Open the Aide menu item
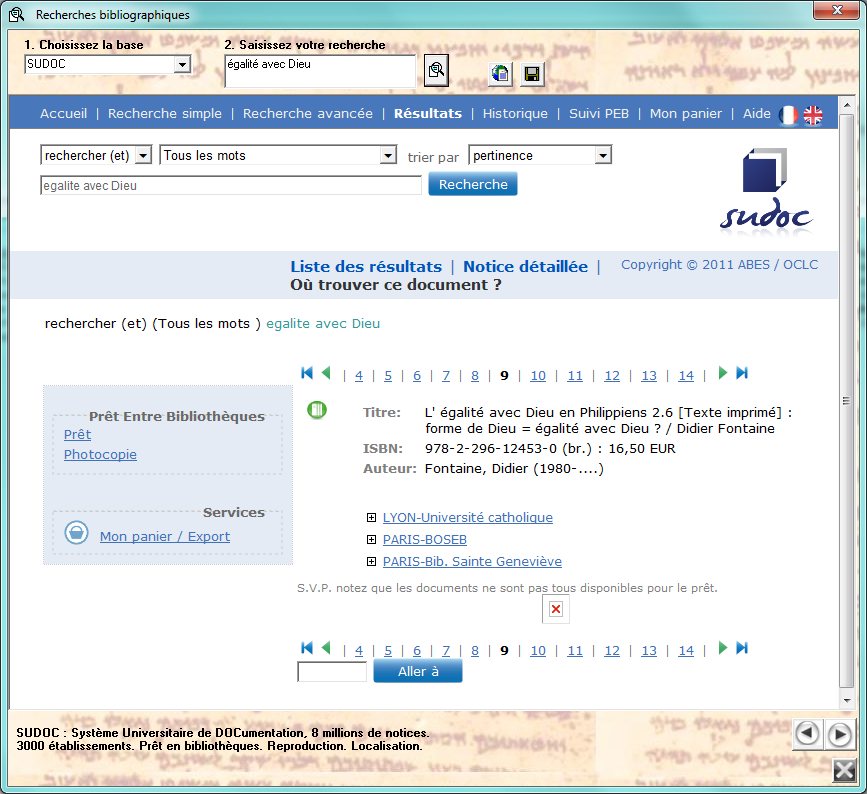This screenshot has width=867, height=794. point(756,113)
